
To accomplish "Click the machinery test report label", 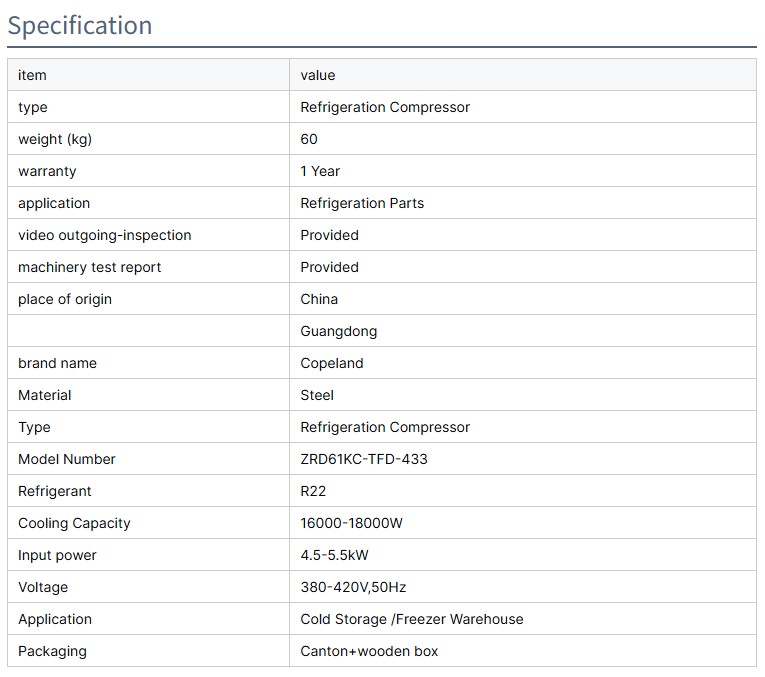I will tap(89, 267).
